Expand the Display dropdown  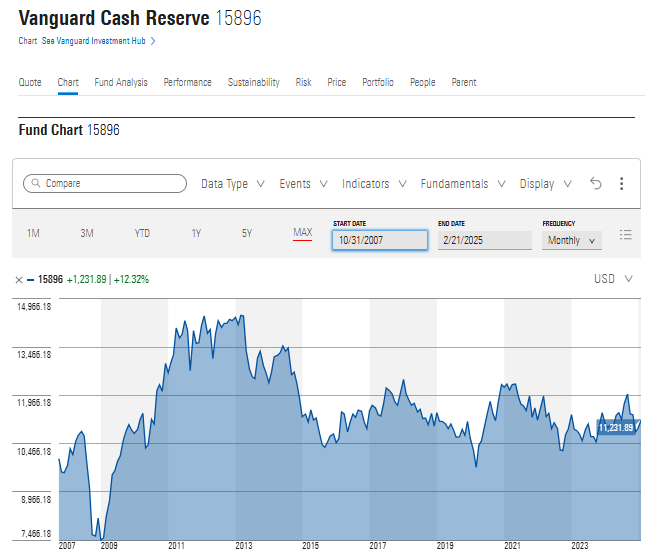pyautogui.click(x=545, y=183)
